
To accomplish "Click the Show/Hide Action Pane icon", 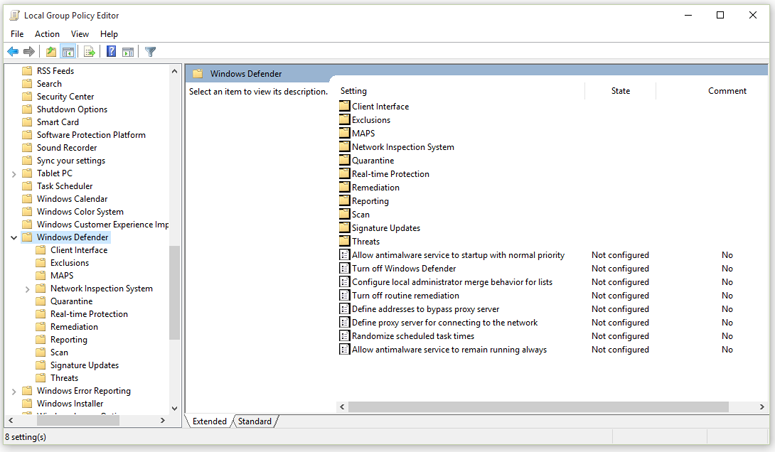I will pyautogui.click(x=128, y=52).
